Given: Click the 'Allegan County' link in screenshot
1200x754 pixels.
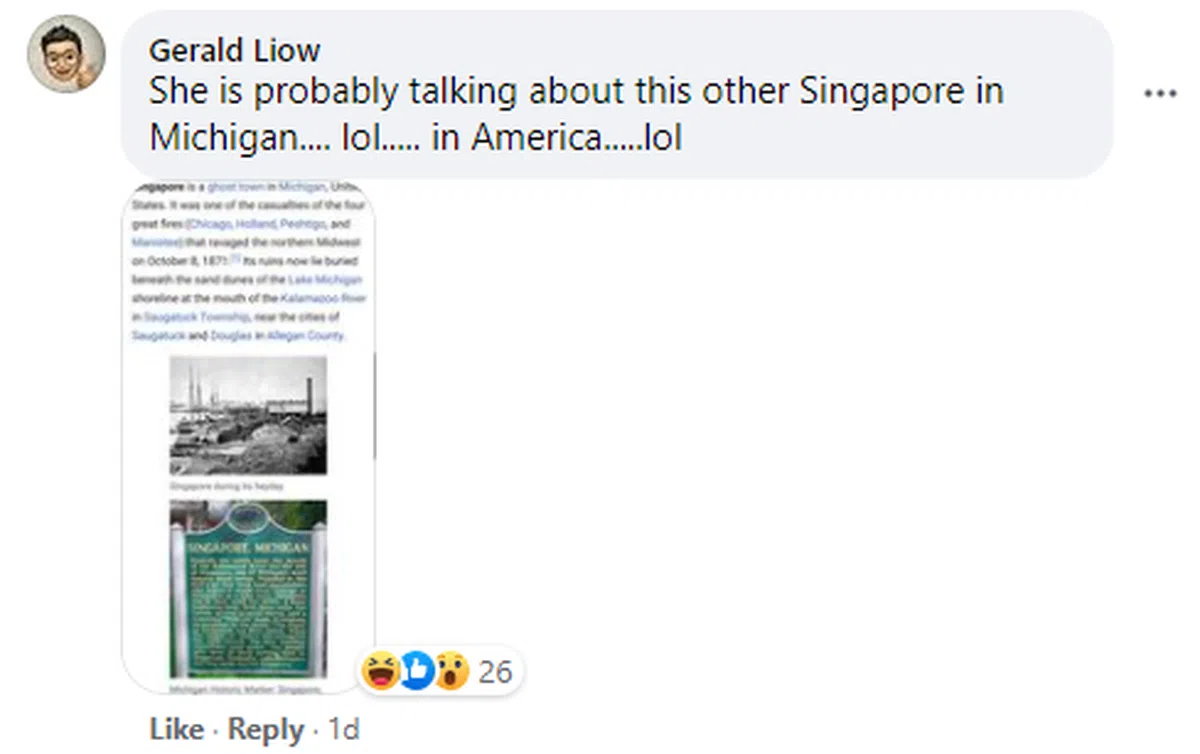Looking at the screenshot, I should click(305, 336).
